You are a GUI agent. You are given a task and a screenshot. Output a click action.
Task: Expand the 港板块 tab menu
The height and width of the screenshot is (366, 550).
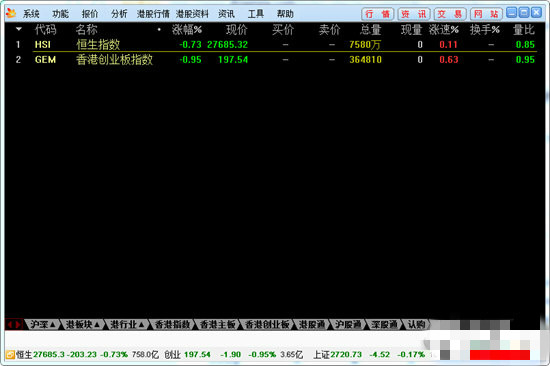pos(83,325)
